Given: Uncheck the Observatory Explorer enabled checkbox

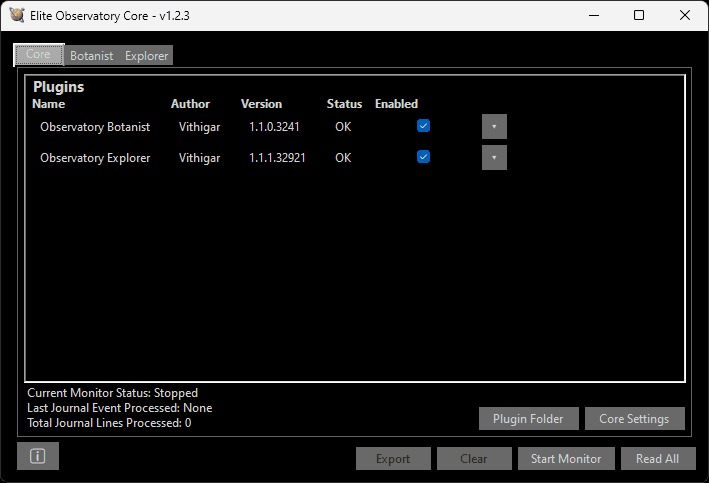Looking at the screenshot, I should (423, 157).
